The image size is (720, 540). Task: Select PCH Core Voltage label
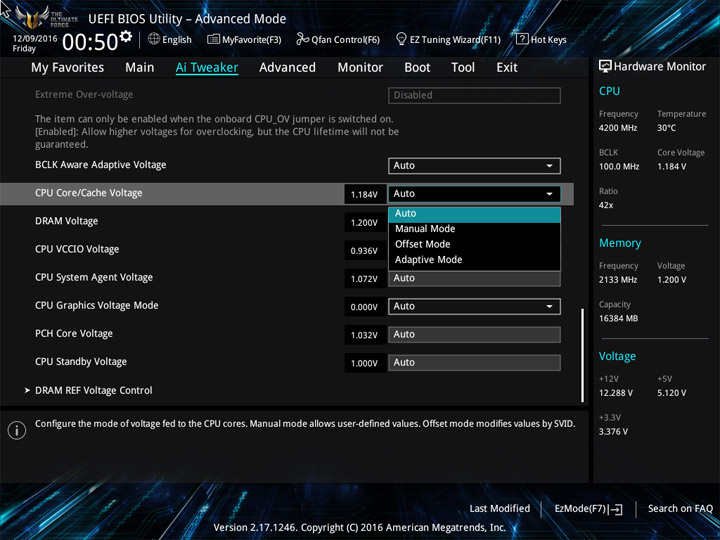pos(74,334)
